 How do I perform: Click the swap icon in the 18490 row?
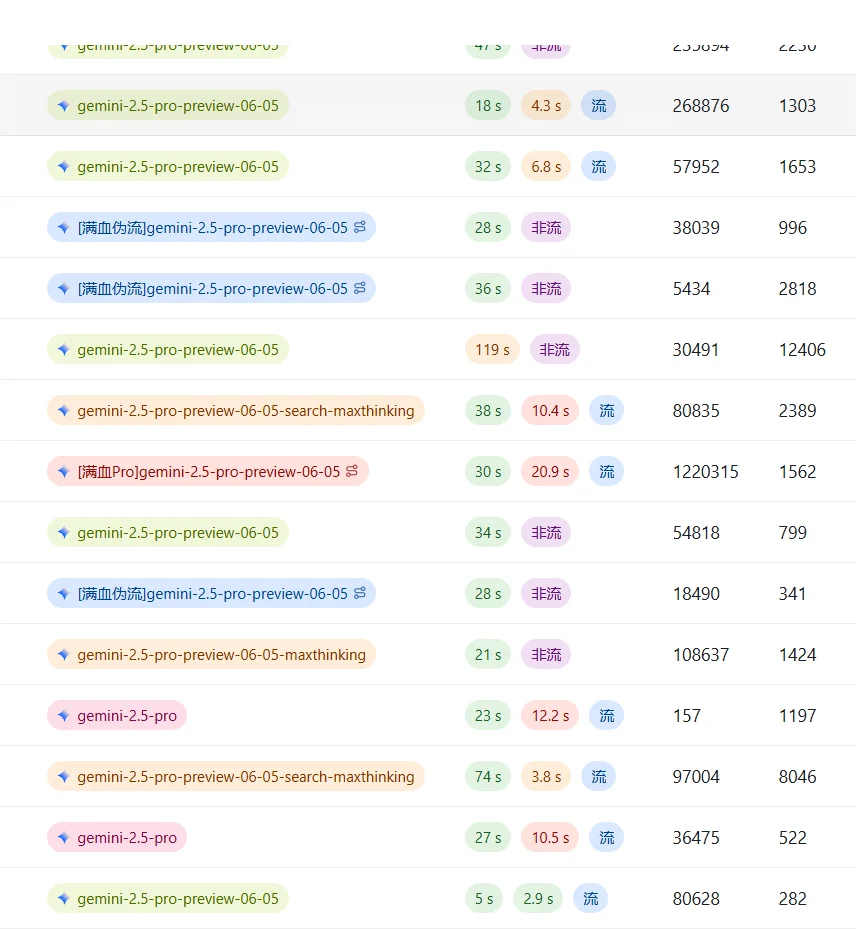(x=360, y=593)
